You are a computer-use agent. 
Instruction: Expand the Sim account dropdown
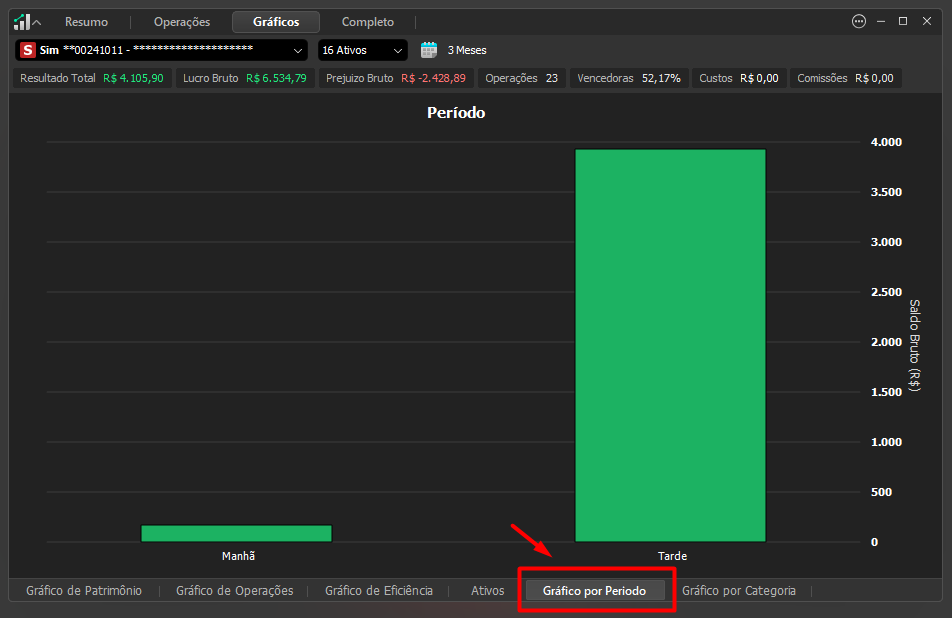[x=298, y=50]
